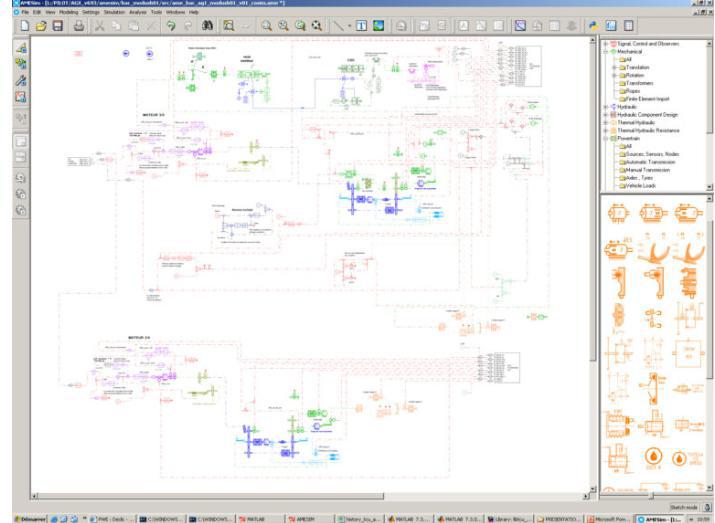Expand the Hydraulic library tree node
The height and width of the screenshot is (523, 715).
pyautogui.click(x=606, y=107)
